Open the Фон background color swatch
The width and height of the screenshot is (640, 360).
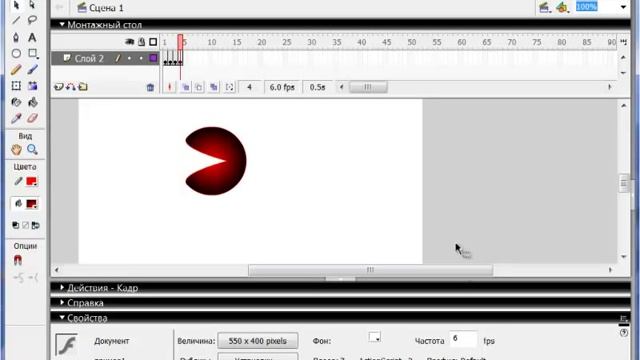(374, 337)
